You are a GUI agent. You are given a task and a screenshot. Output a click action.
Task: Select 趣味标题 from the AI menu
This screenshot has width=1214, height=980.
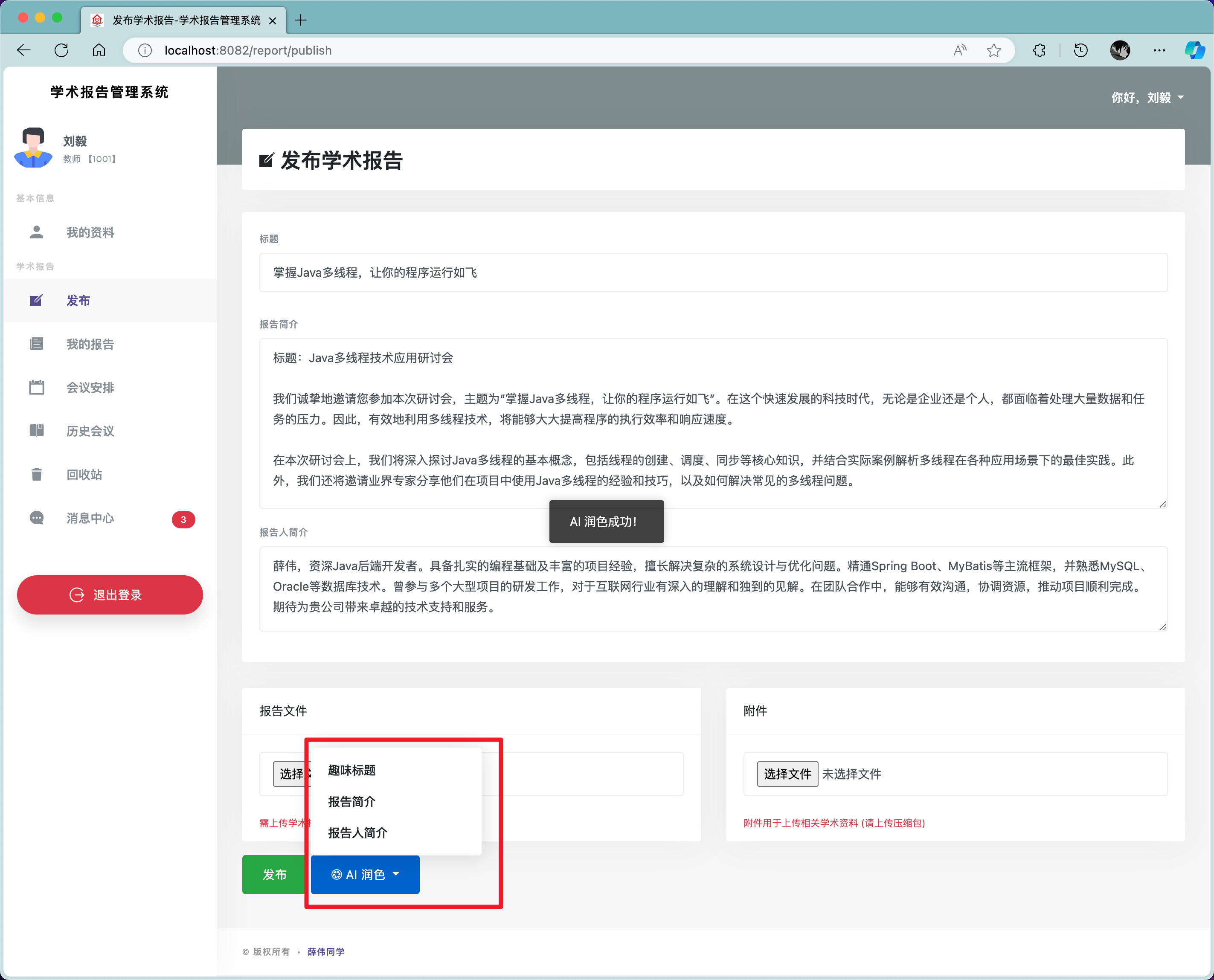(352, 770)
